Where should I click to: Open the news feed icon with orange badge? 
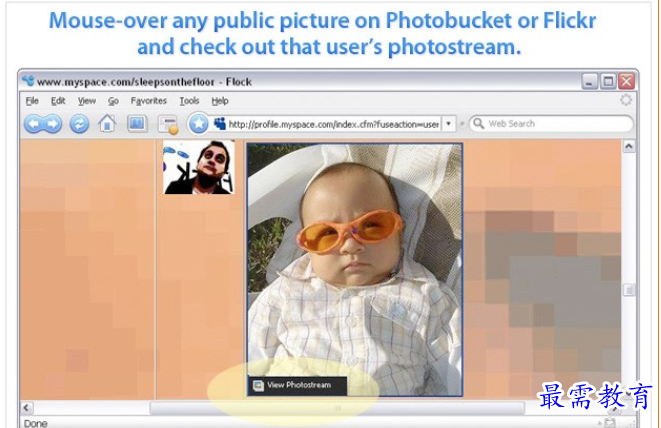coord(168,125)
